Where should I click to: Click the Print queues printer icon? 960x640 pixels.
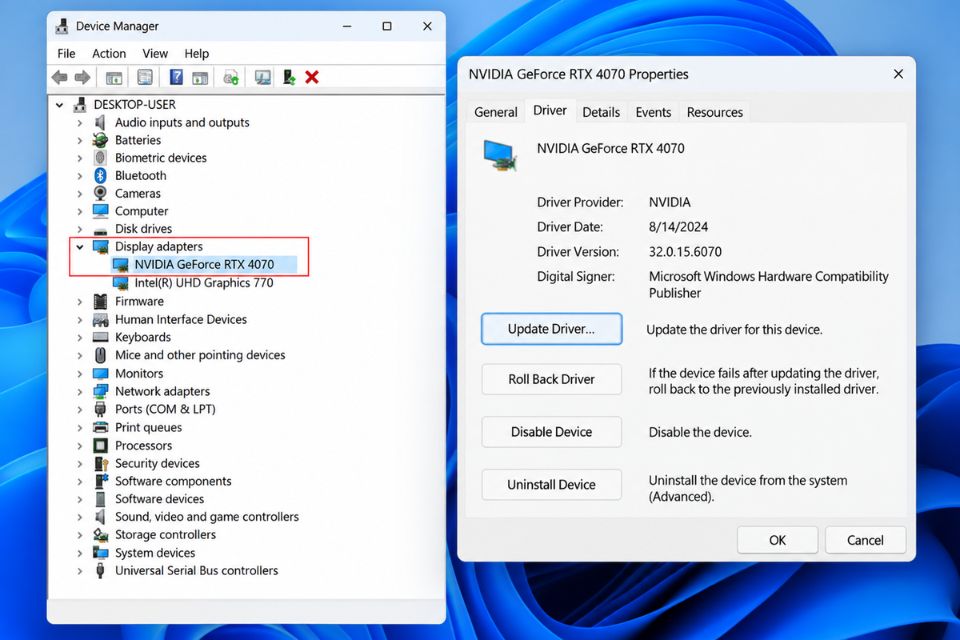100,427
